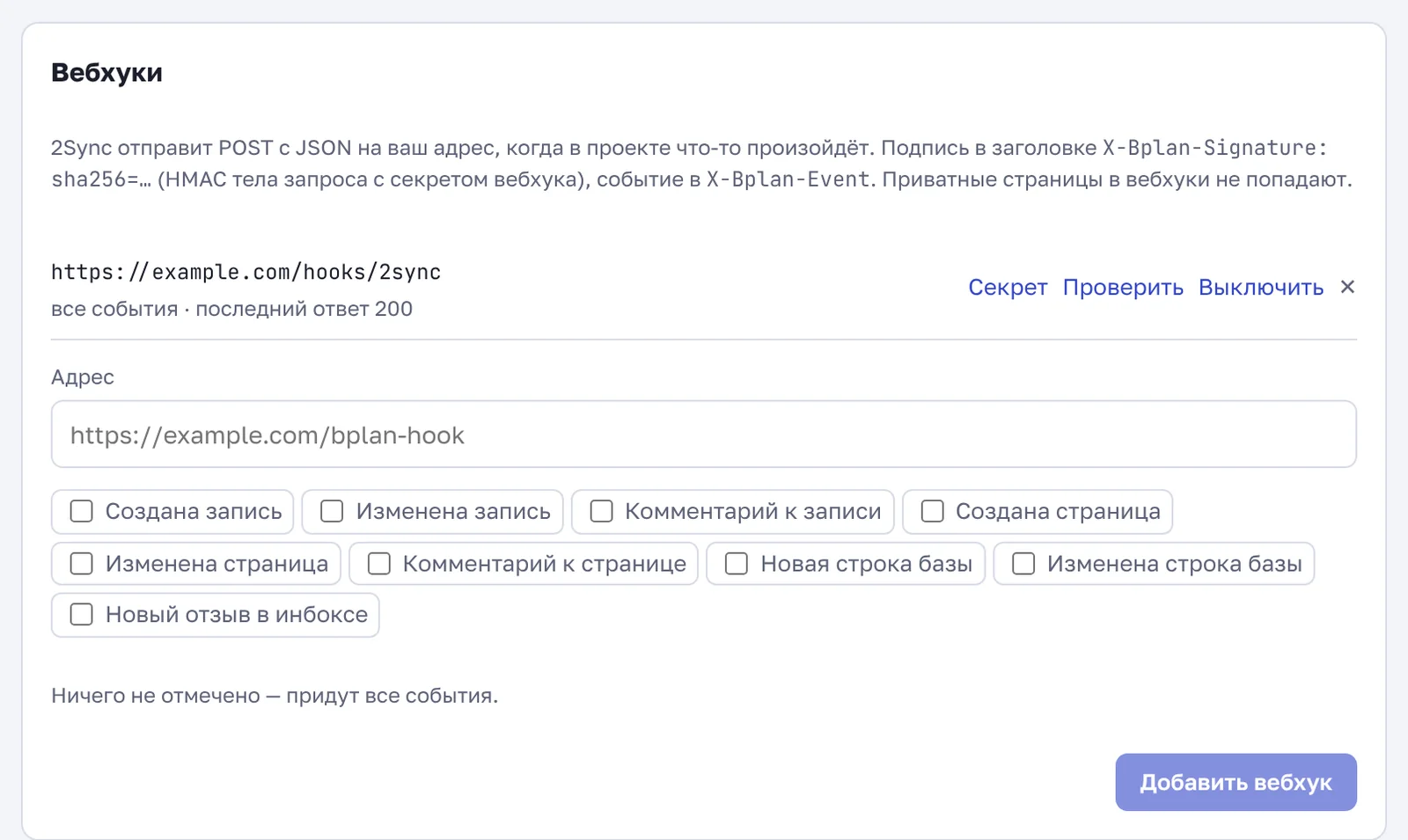Click the https://example.com/hooks/2sync webhook URL
Image resolution: width=1408 pixels, height=840 pixels.
coord(246,272)
